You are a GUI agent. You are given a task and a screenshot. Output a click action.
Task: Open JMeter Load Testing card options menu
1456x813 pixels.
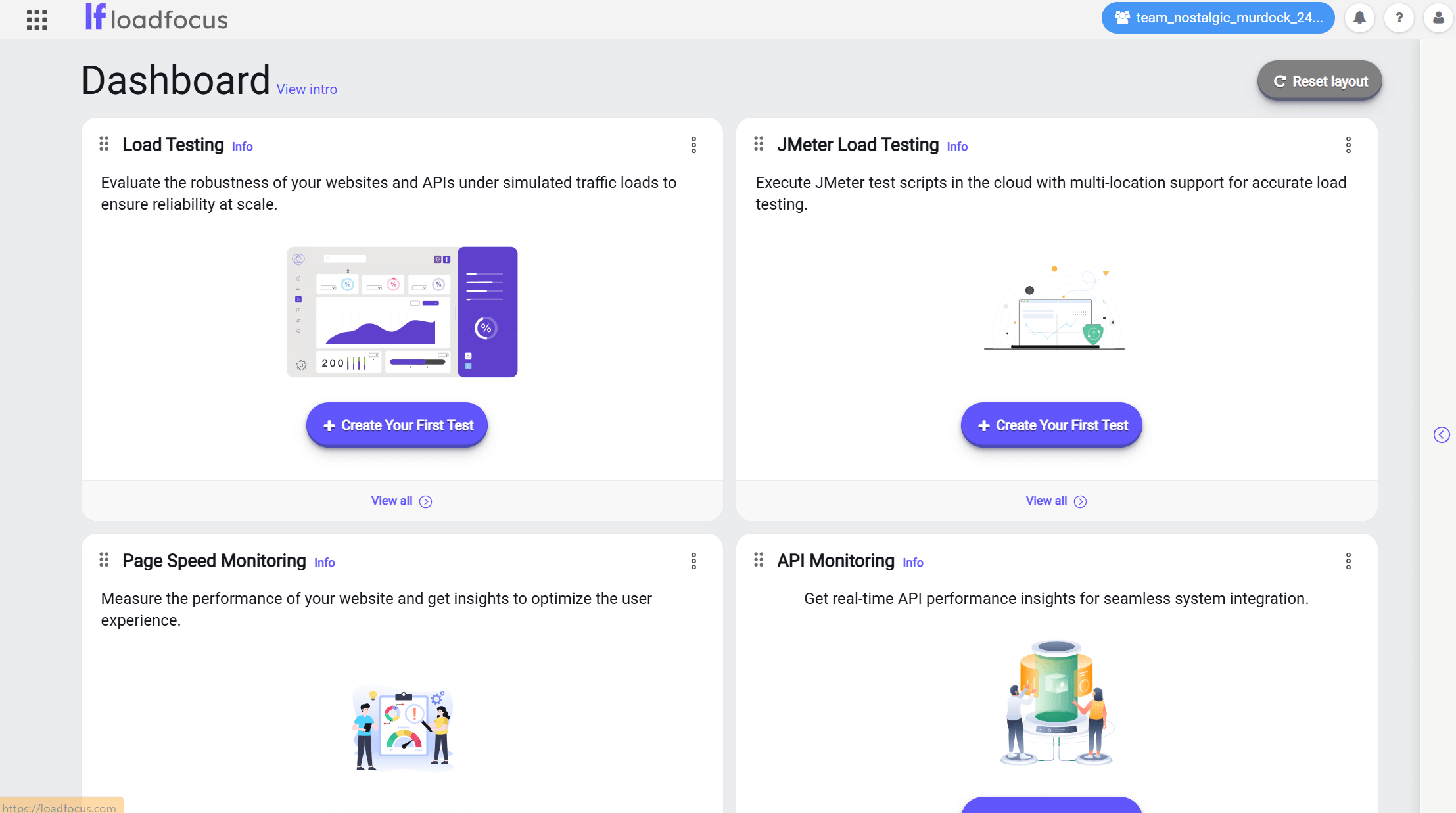1348,145
